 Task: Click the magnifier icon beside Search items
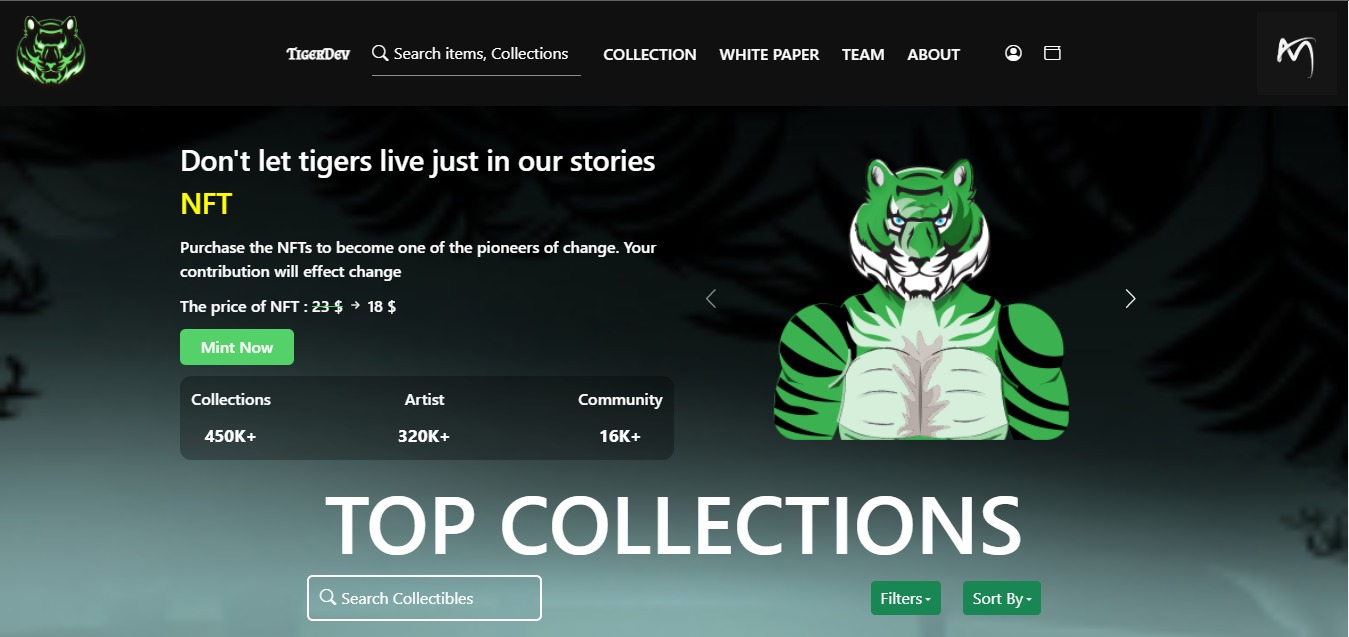coord(380,53)
